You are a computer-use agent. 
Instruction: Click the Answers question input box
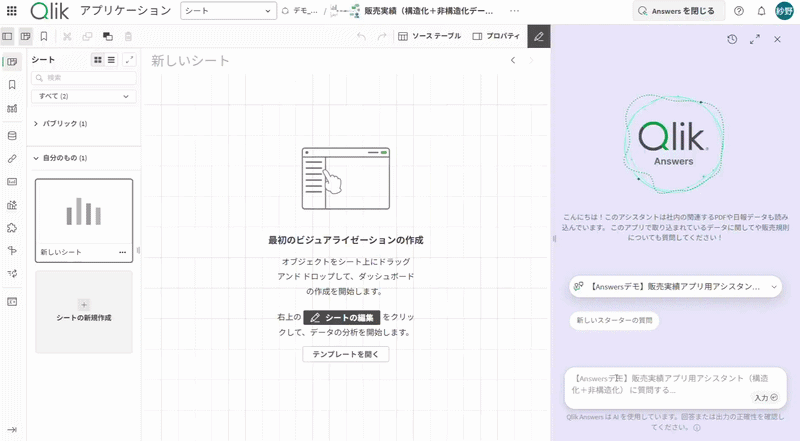pyautogui.click(x=675, y=388)
